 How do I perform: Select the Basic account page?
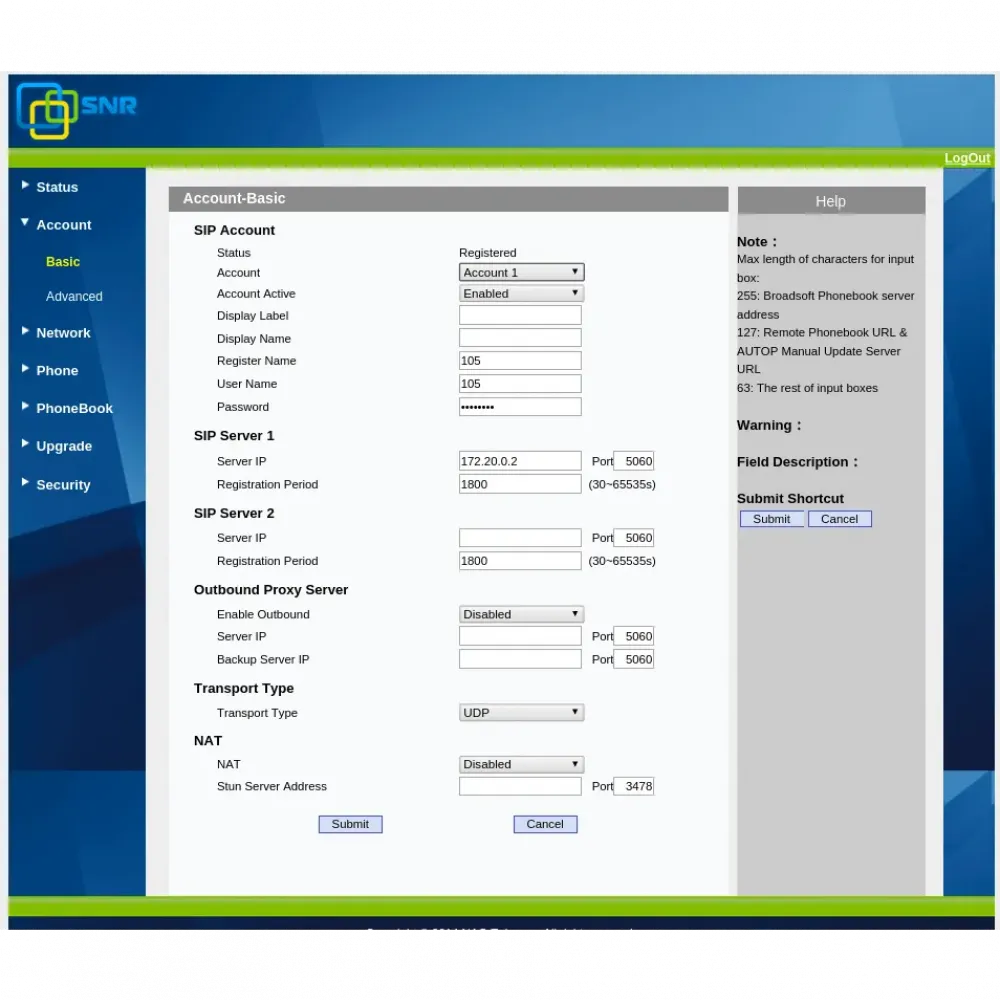[x=62, y=261]
